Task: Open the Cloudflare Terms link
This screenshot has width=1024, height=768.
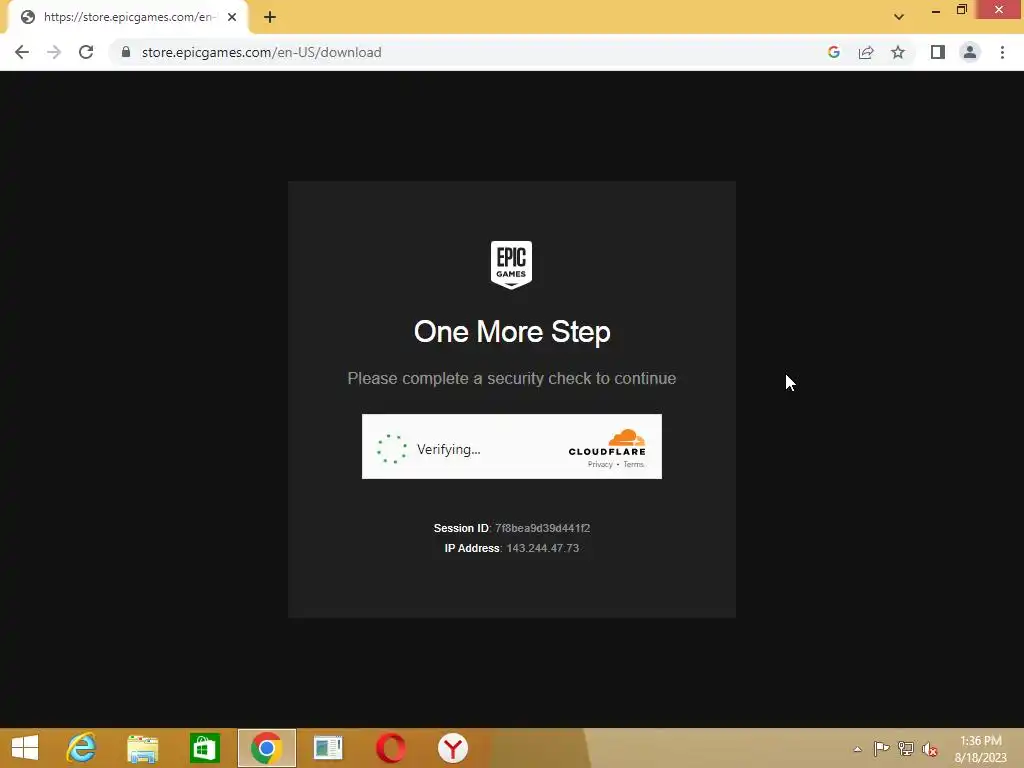Action: coord(633,464)
